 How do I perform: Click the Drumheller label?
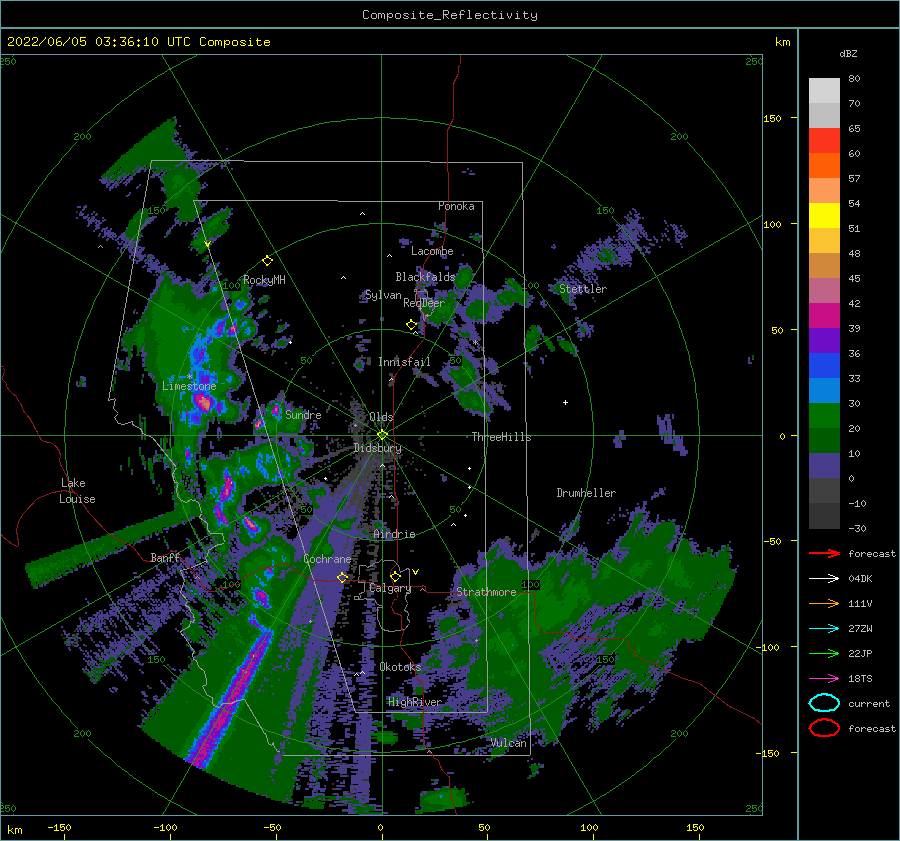point(586,493)
